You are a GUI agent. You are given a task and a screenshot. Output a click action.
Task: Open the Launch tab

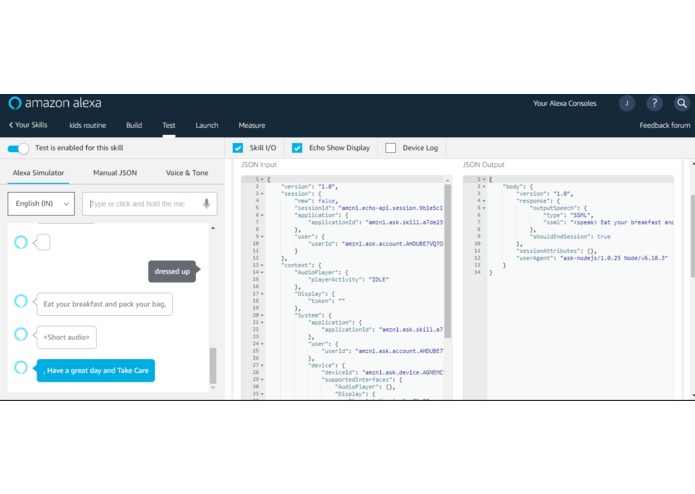tap(207, 125)
